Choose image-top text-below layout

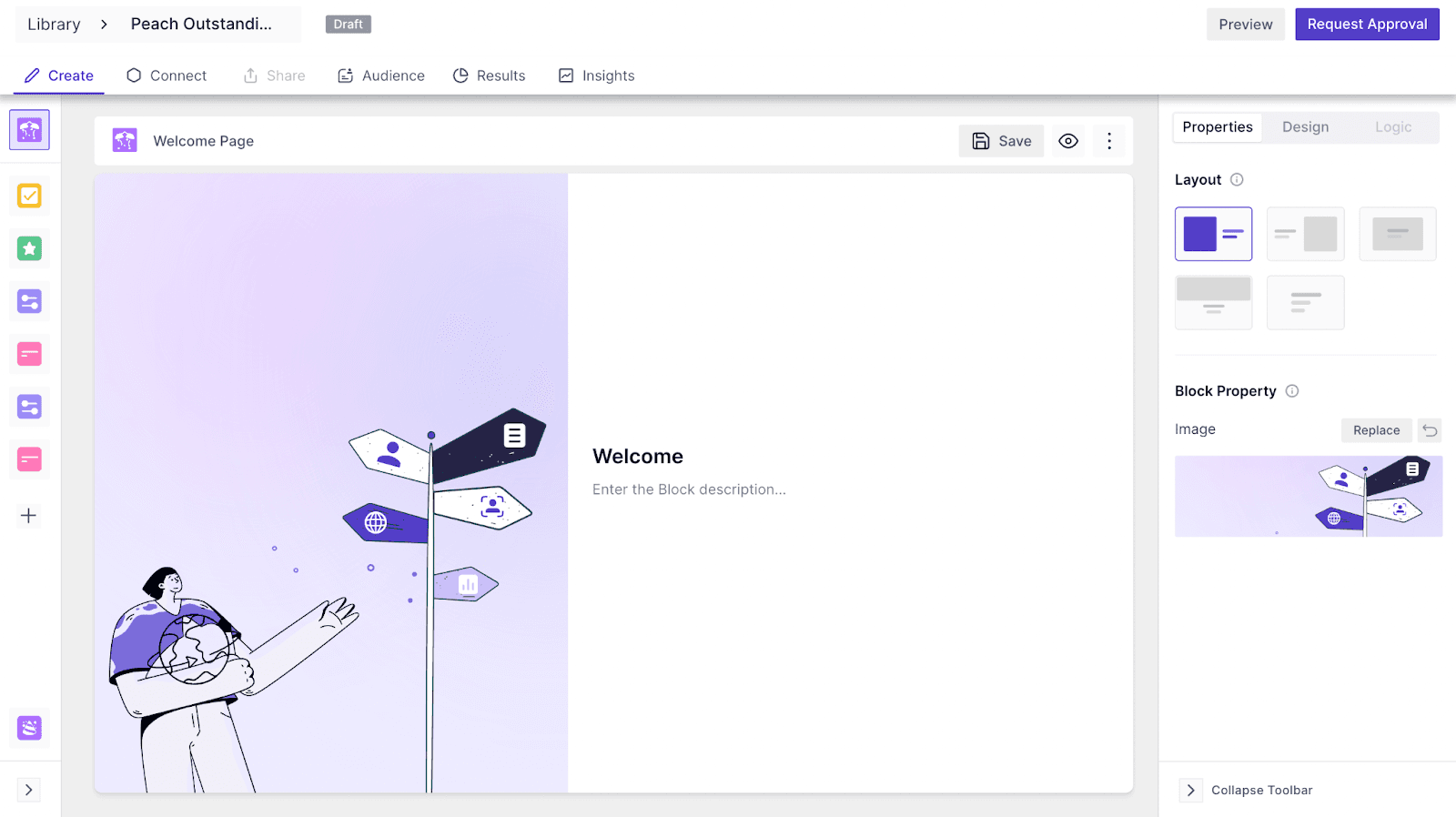click(x=1213, y=302)
